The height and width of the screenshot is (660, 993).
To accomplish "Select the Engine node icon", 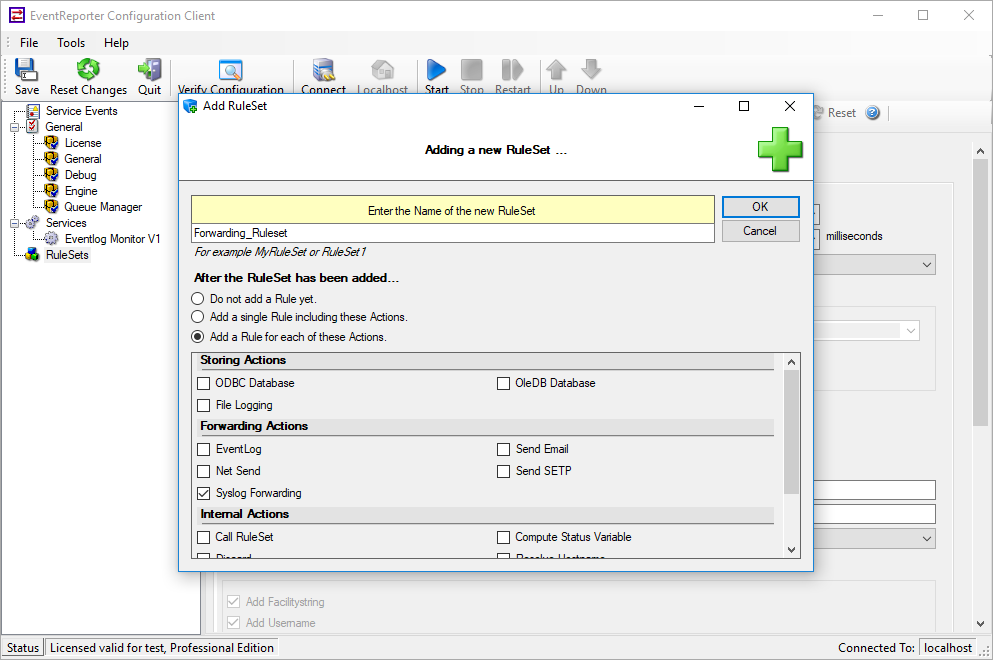I will click(x=51, y=190).
